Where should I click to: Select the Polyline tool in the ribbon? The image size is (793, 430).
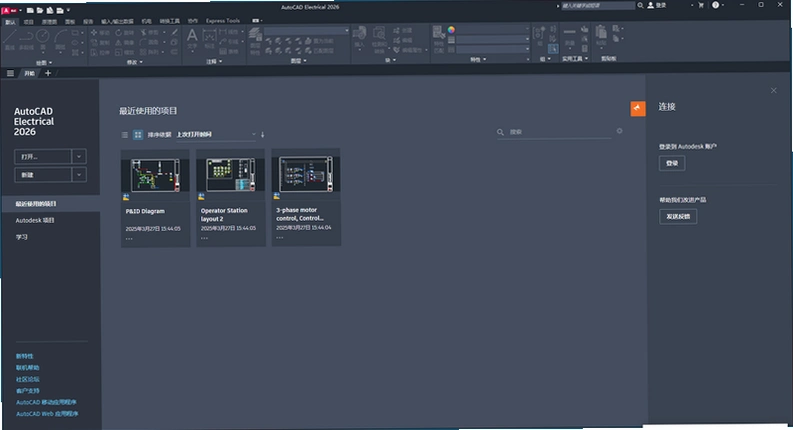(26, 39)
